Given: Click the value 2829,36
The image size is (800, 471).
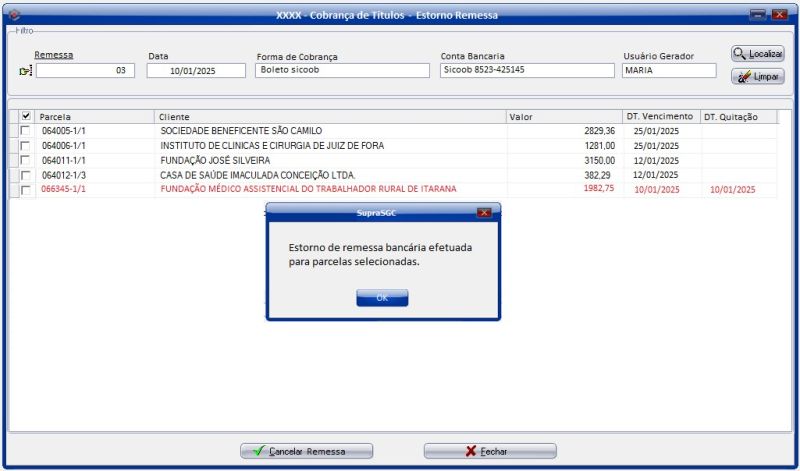Looking at the screenshot, I should point(599,131).
